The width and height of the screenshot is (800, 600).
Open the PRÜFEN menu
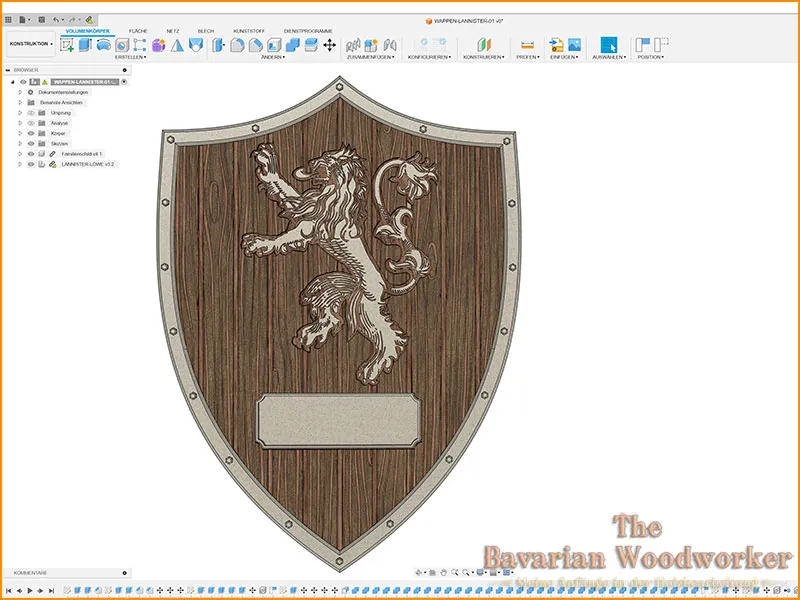pyautogui.click(x=528, y=57)
